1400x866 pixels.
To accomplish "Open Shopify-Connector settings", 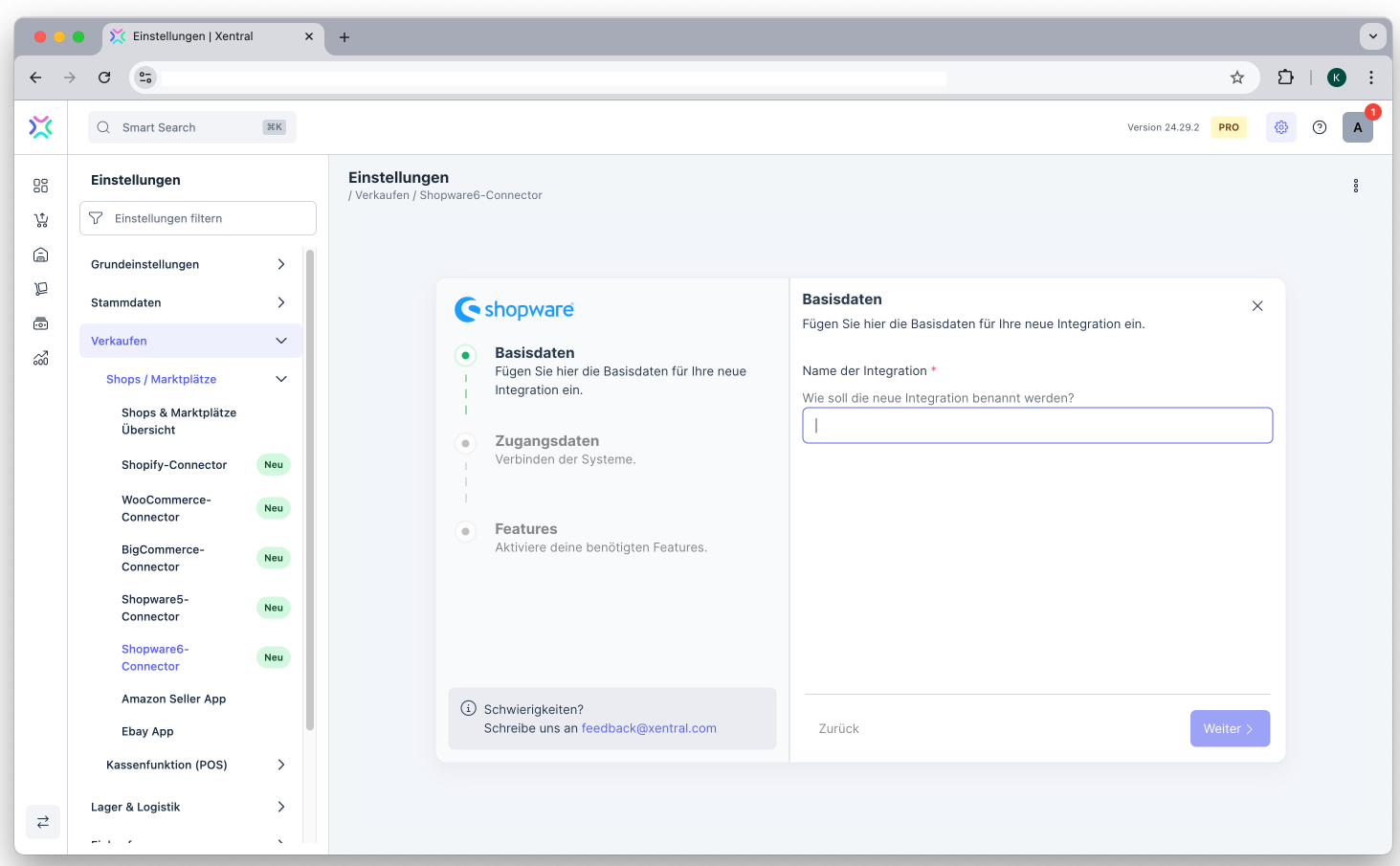I will coord(174,465).
